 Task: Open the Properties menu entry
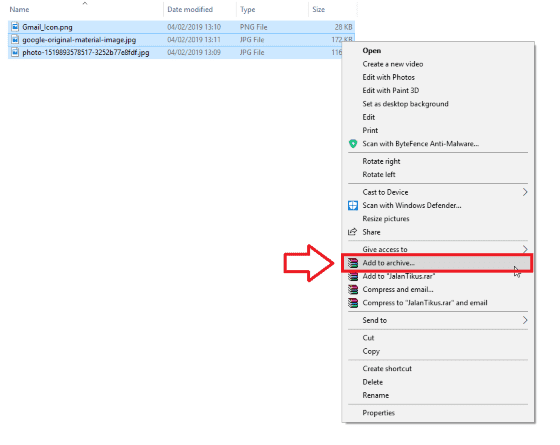379,413
